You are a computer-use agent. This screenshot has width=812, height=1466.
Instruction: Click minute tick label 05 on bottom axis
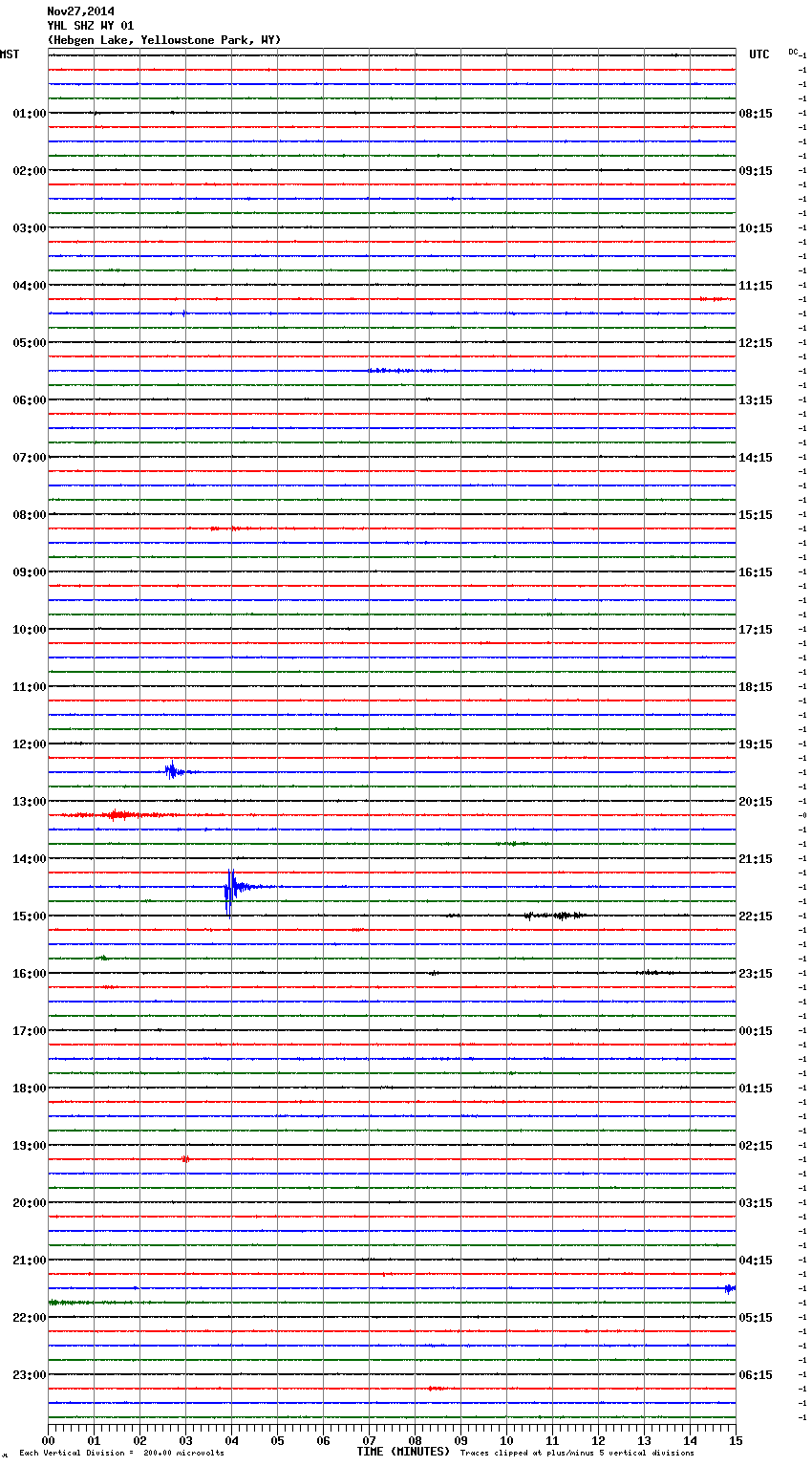click(x=277, y=1440)
